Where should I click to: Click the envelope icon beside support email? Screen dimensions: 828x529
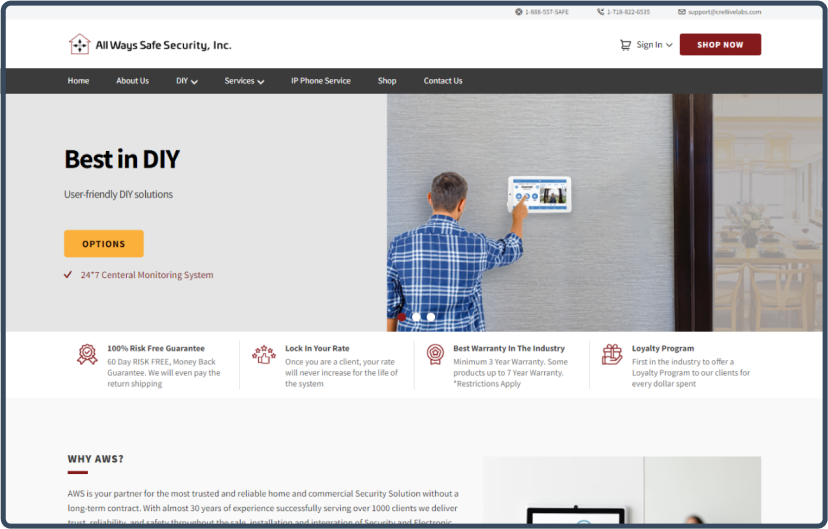tap(682, 12)
